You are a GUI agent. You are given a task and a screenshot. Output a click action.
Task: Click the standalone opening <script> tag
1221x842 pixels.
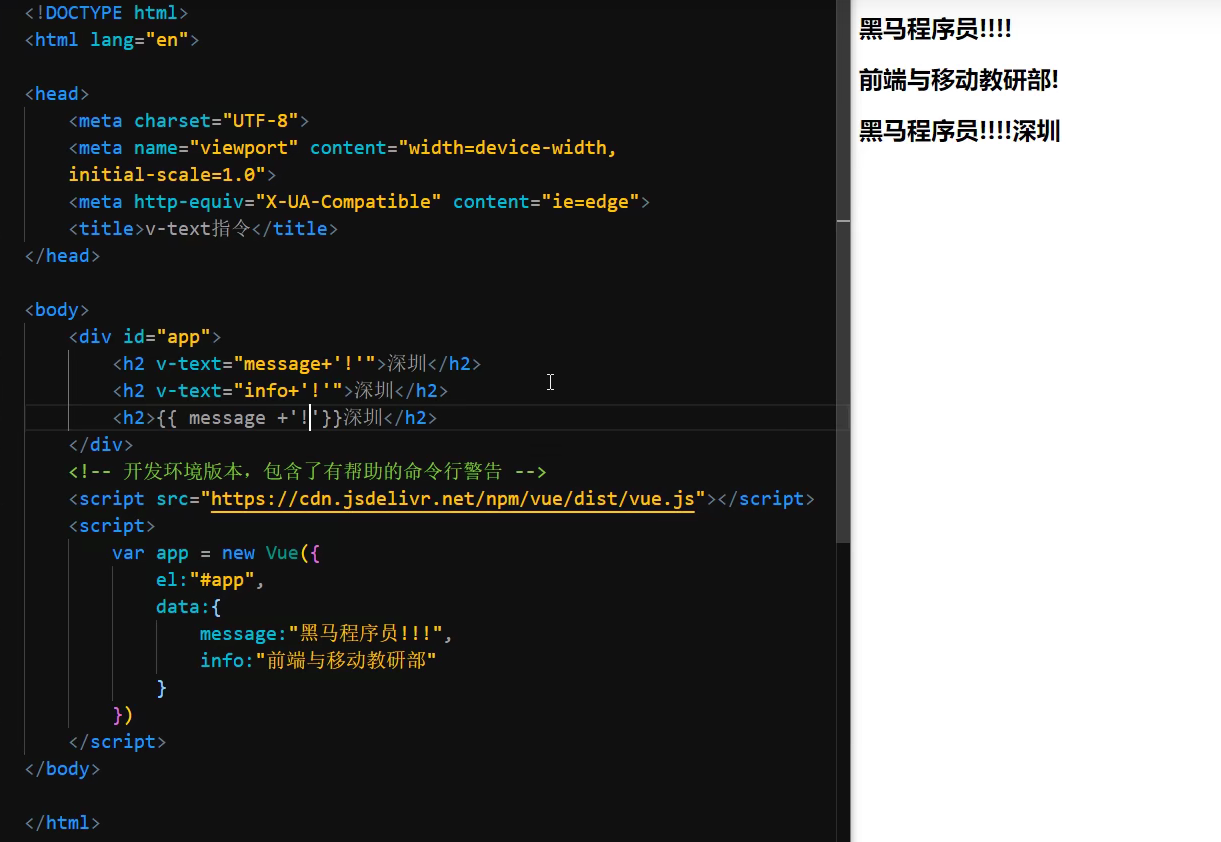(x=112, y=526)
